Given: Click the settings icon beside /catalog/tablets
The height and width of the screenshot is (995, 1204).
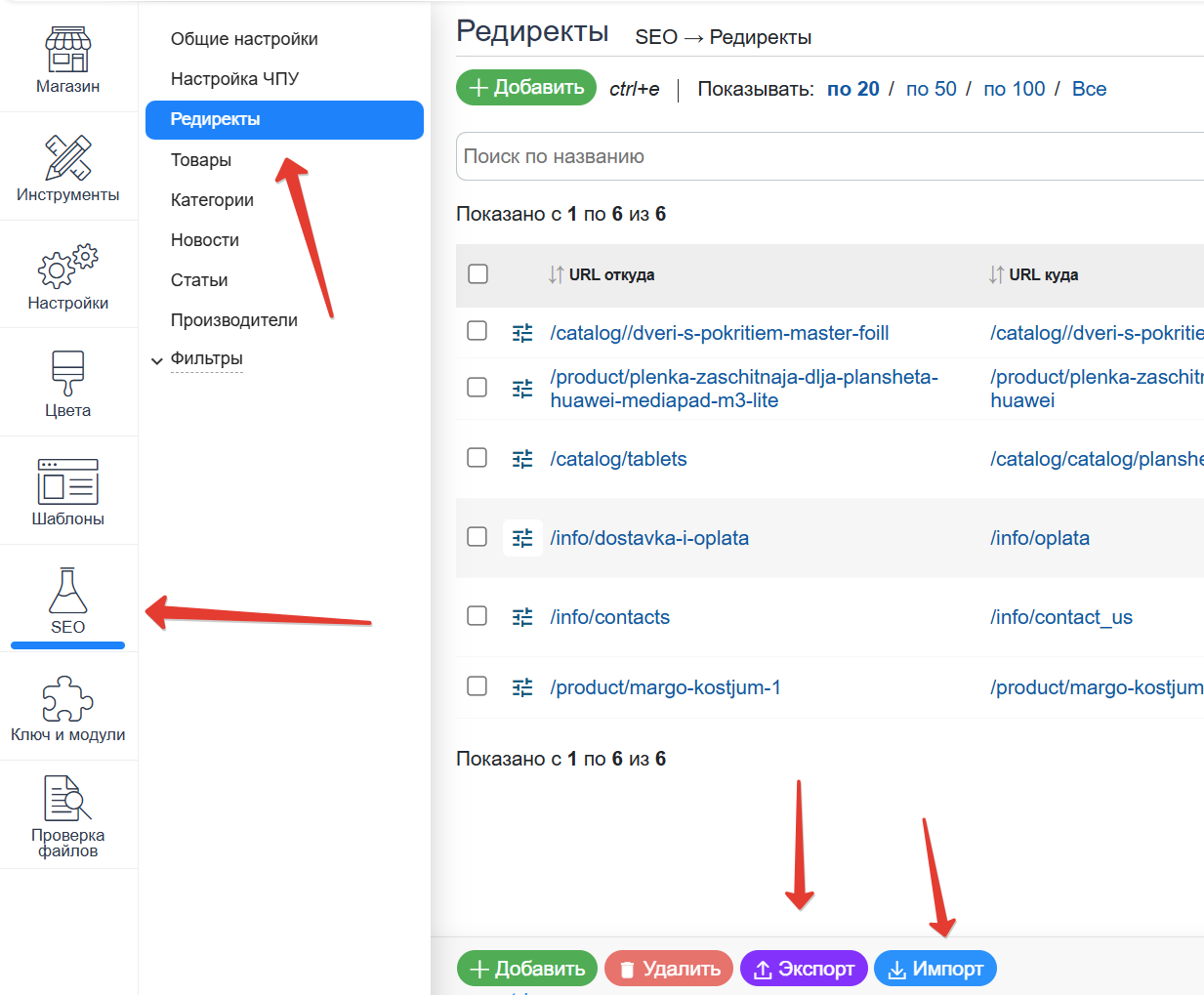Looking at the screenshot, I should (x=522, y=459).
